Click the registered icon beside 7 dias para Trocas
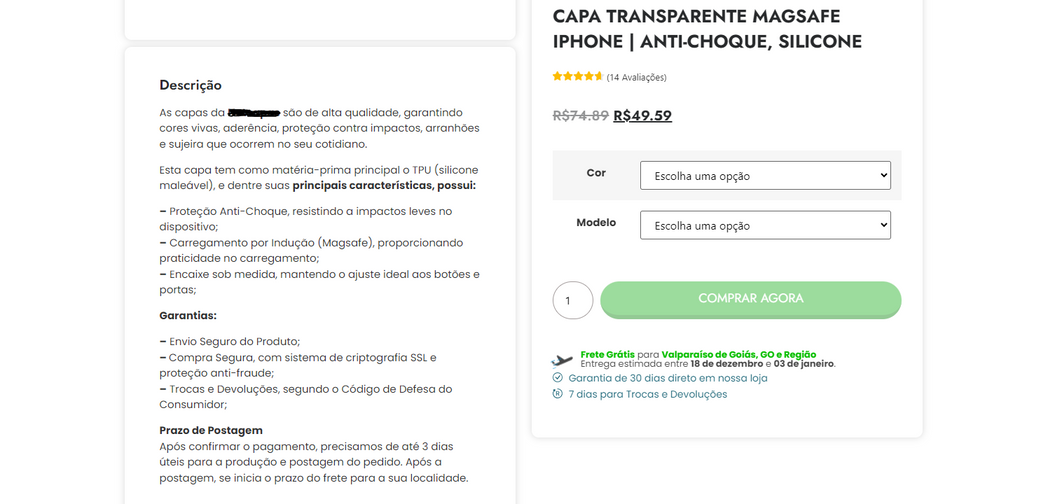This screenshot has height=504, width=1055. 557,394
